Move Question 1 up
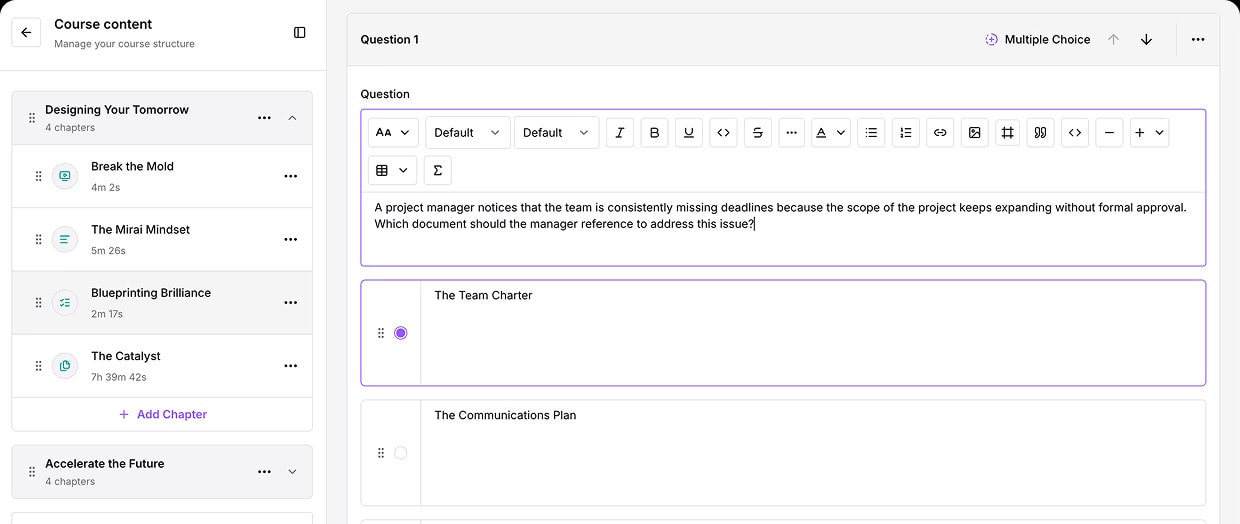Screen dimensions: 1240x524 1113,39
